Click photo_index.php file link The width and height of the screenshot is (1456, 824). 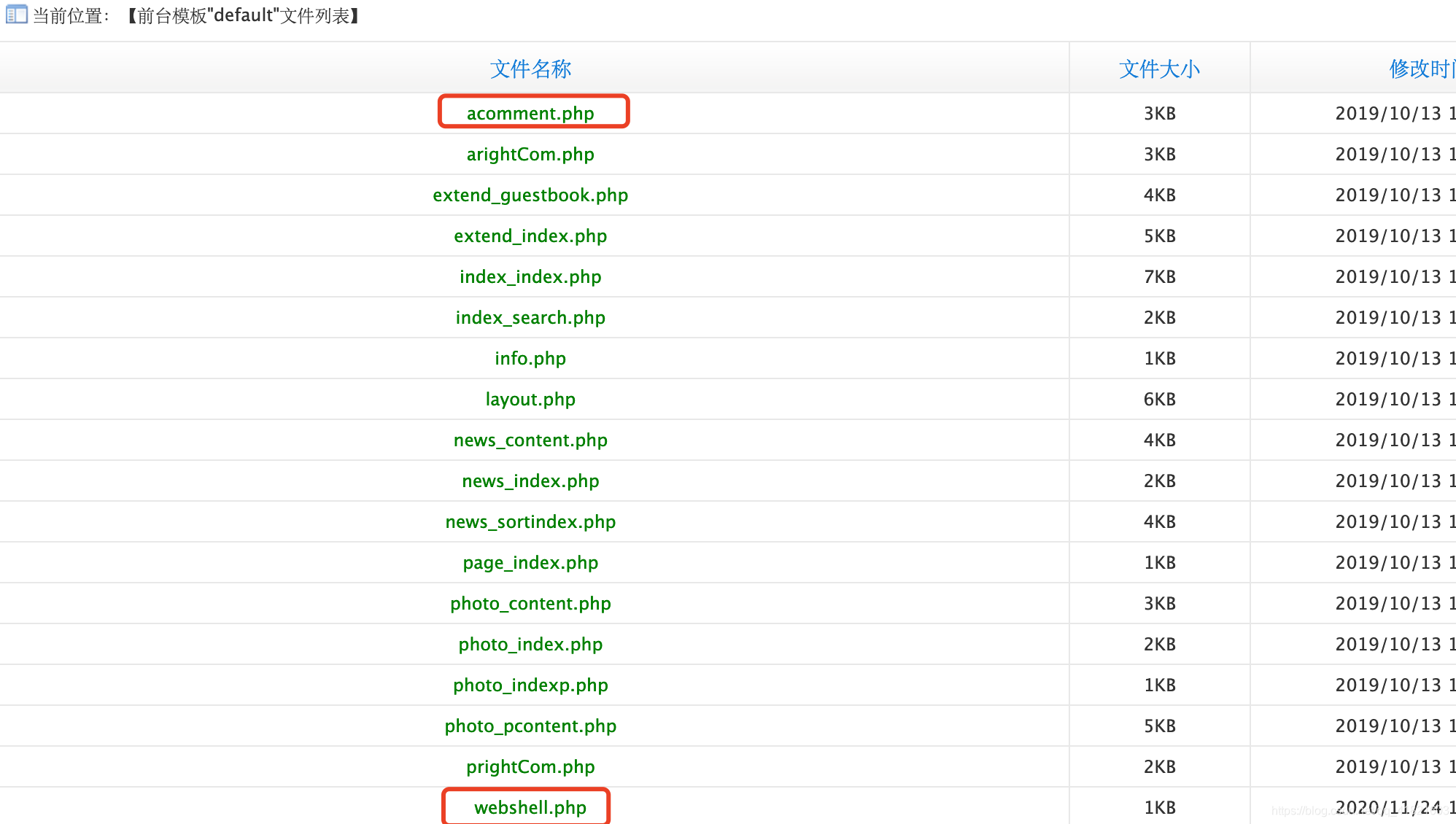pyautogui.click(x=530, y=644)
